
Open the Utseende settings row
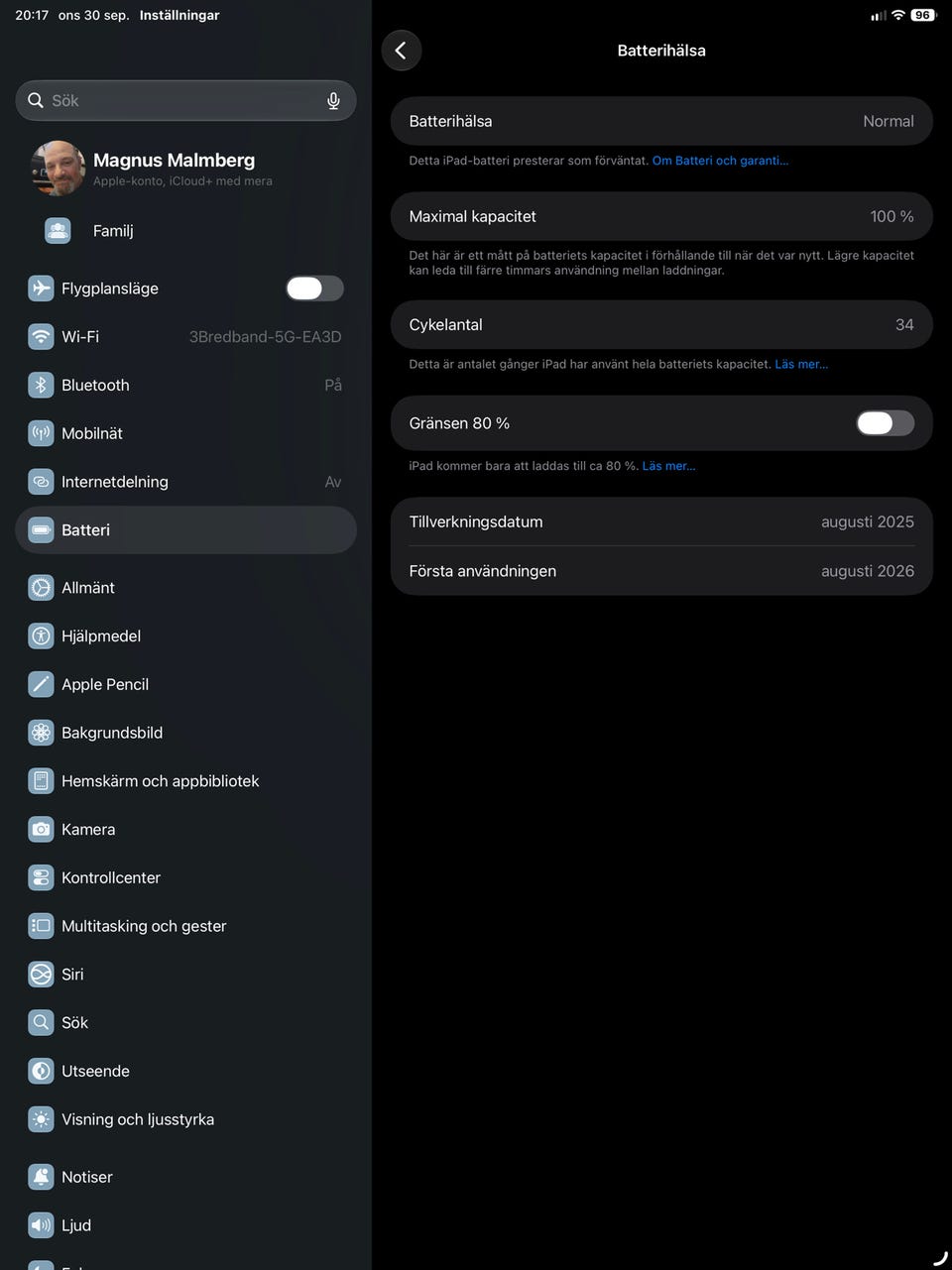point(186,1071)
